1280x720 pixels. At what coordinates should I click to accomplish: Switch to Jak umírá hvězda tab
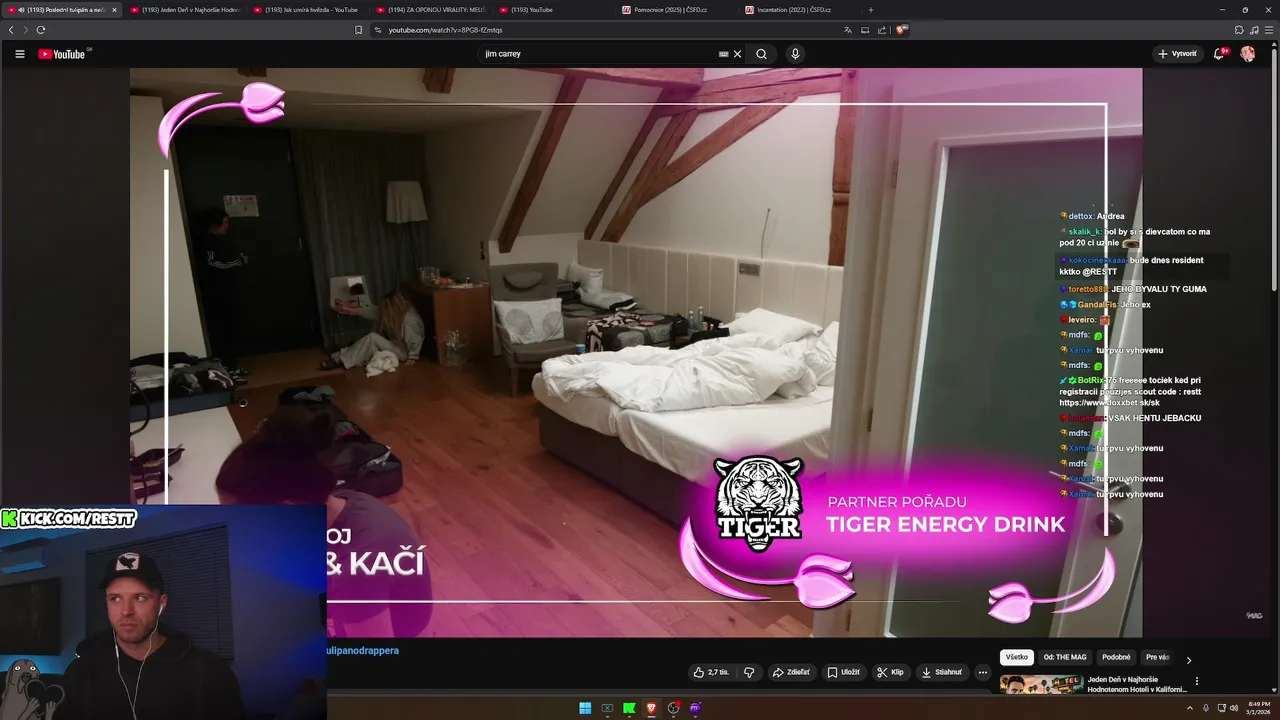tap(308, 10)
